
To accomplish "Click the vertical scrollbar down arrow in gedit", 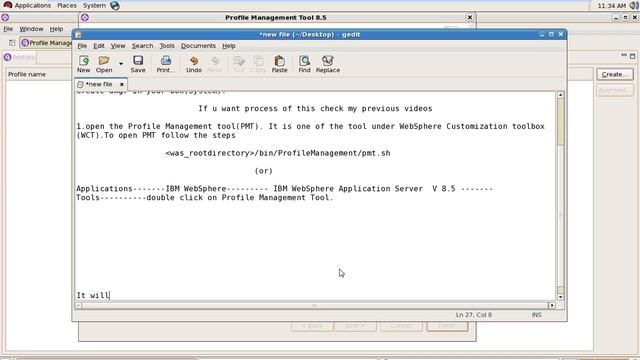I will (560, 297).
